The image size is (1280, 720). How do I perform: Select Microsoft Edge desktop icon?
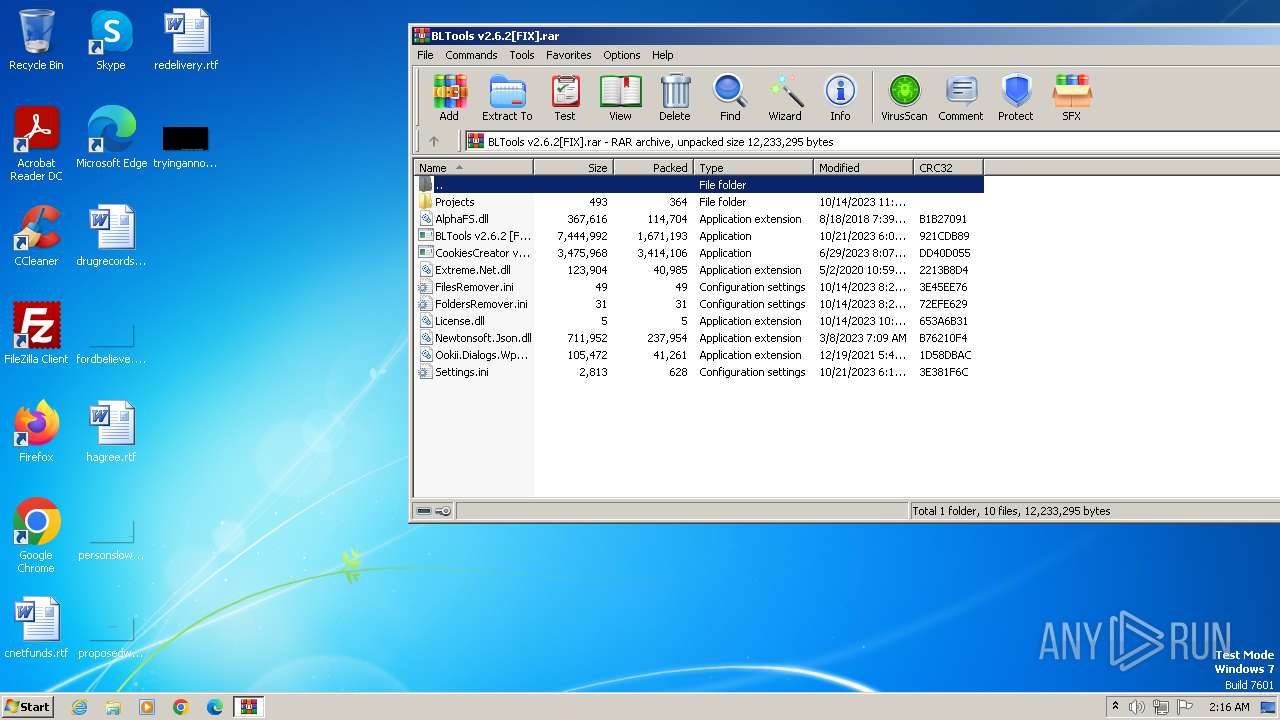point(111,138)
